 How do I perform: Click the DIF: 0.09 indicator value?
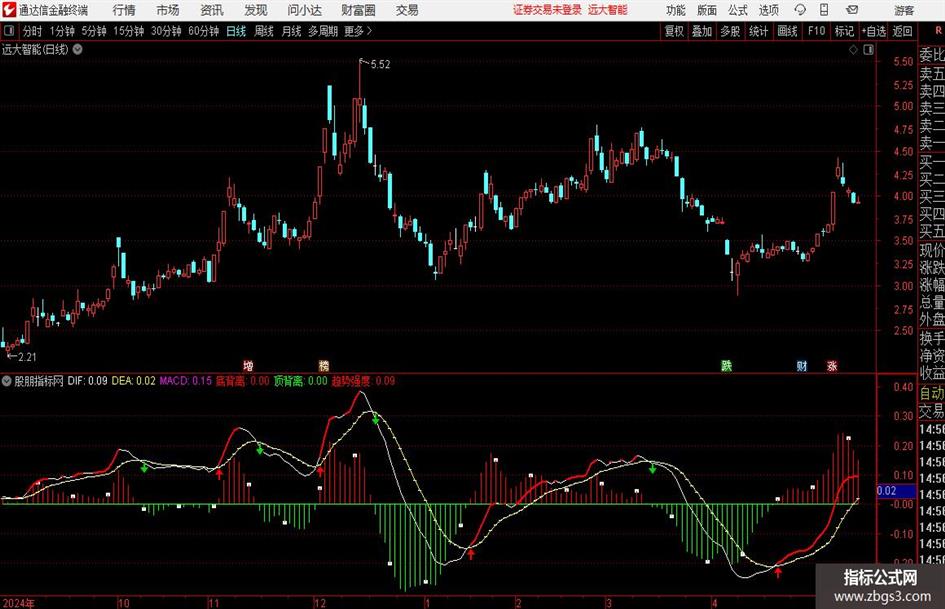87,381
